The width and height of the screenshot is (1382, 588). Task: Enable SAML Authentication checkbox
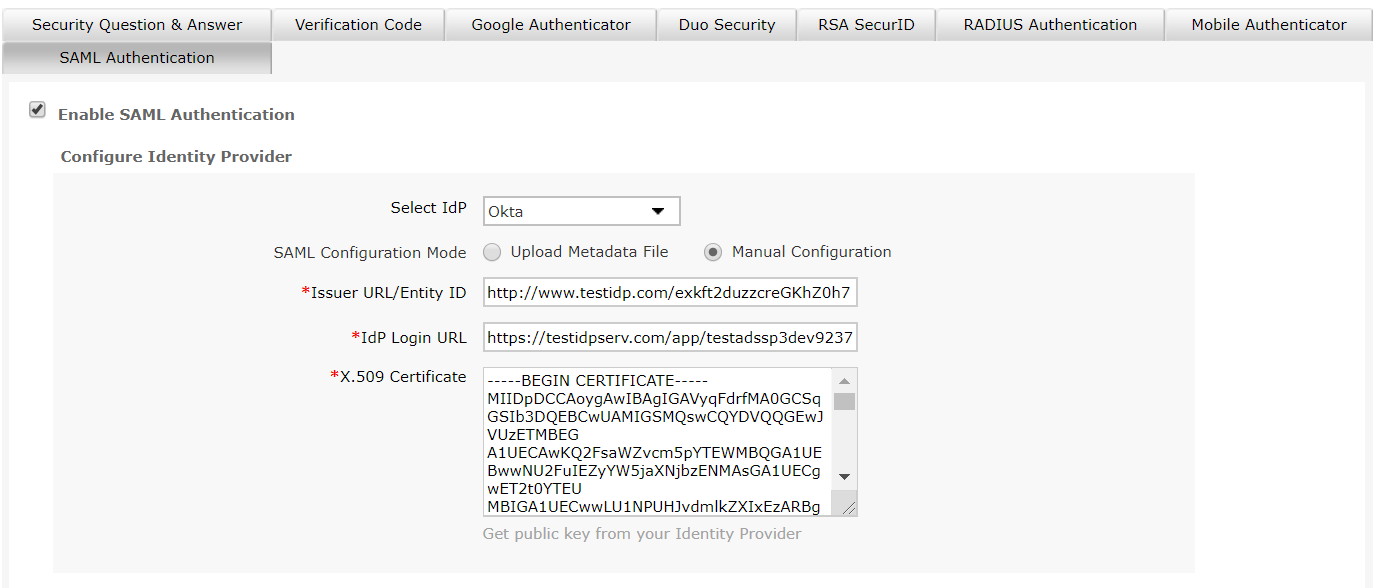tap(38, 110)
